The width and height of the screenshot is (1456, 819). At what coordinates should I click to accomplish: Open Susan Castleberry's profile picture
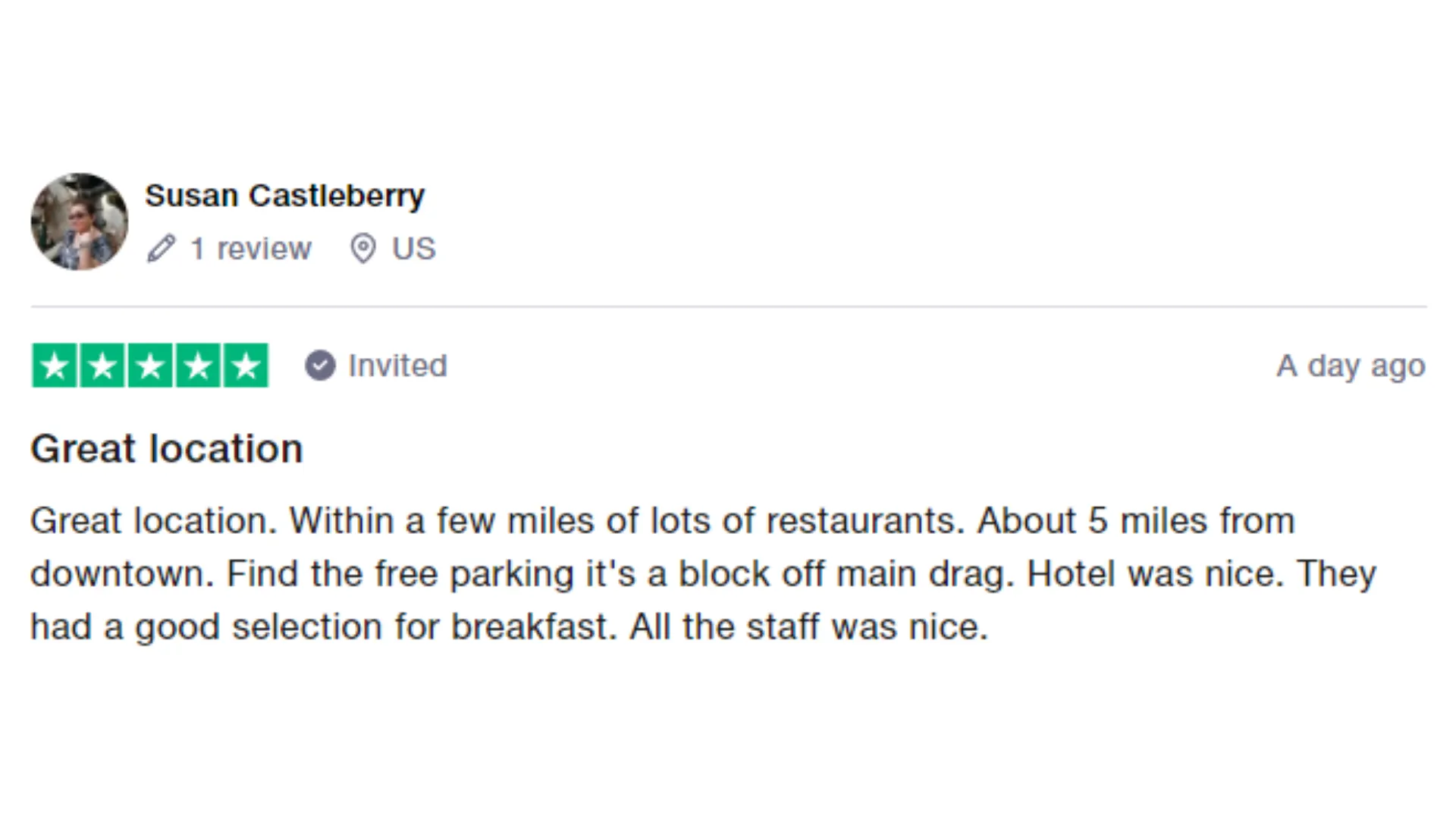tap(80, 221)
